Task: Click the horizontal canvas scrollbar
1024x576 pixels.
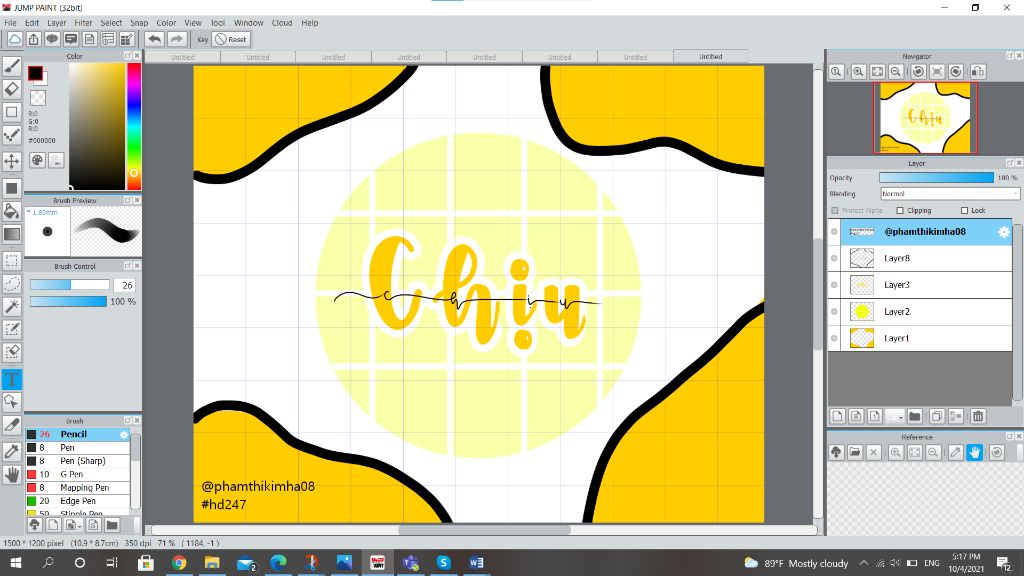Action: [x=484, y=530]
